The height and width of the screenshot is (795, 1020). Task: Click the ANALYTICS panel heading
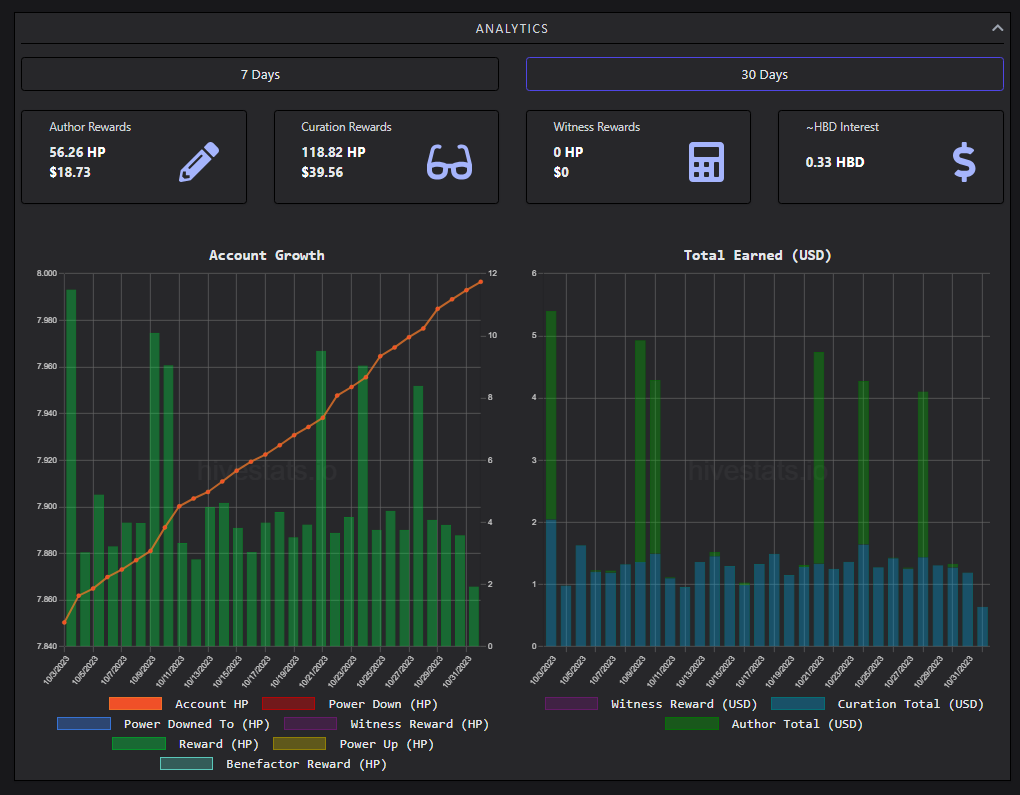click(512, 29)
